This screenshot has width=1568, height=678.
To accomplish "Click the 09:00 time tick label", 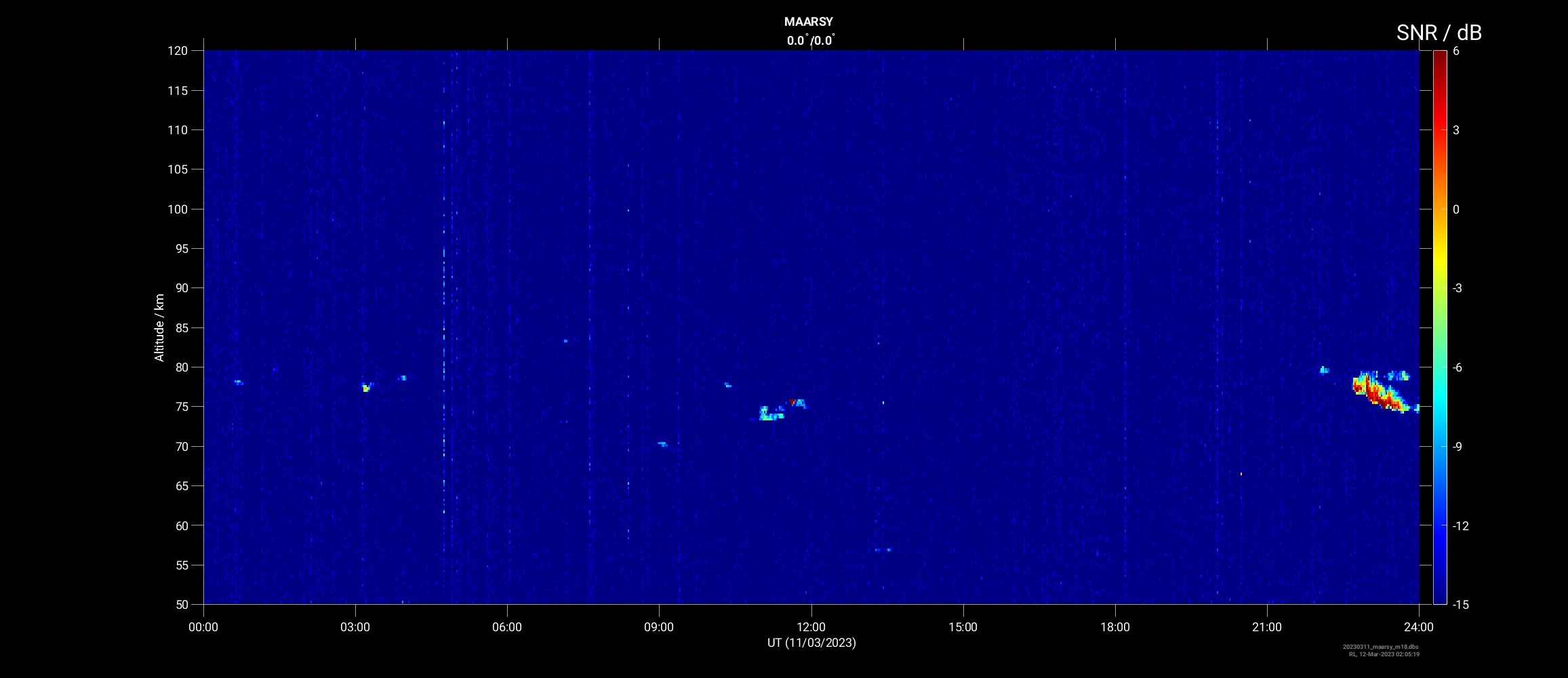I will (x=659, y=627).
